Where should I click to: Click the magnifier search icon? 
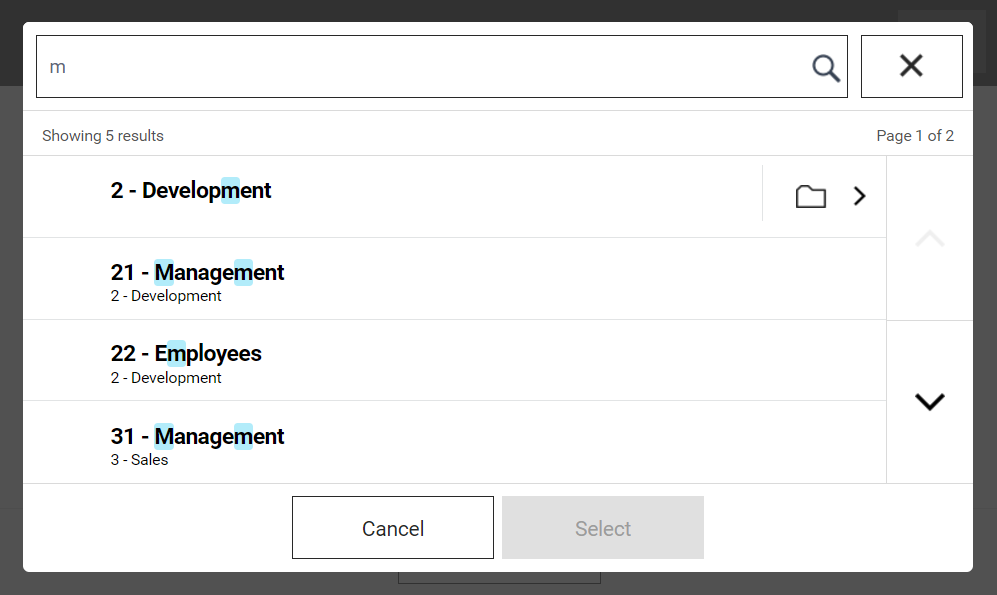826,67
